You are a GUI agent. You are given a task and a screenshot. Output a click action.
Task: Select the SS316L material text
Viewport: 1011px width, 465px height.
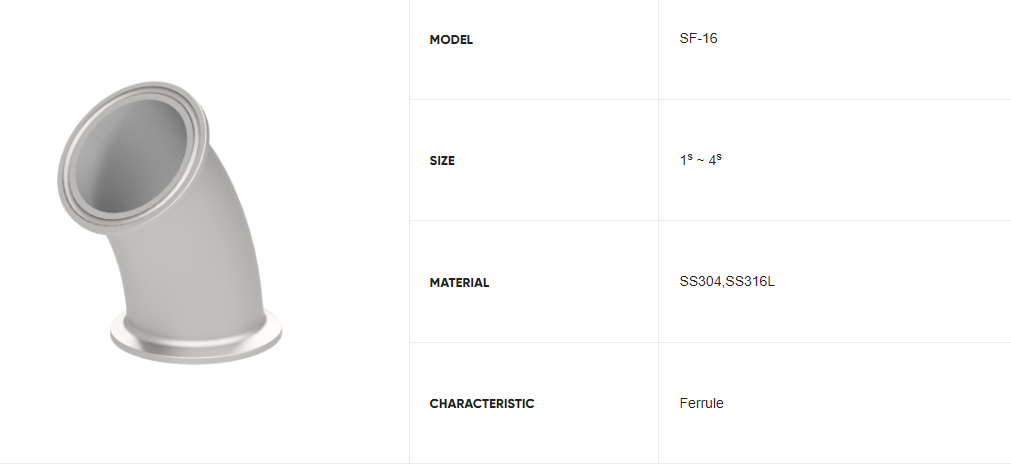751,282
